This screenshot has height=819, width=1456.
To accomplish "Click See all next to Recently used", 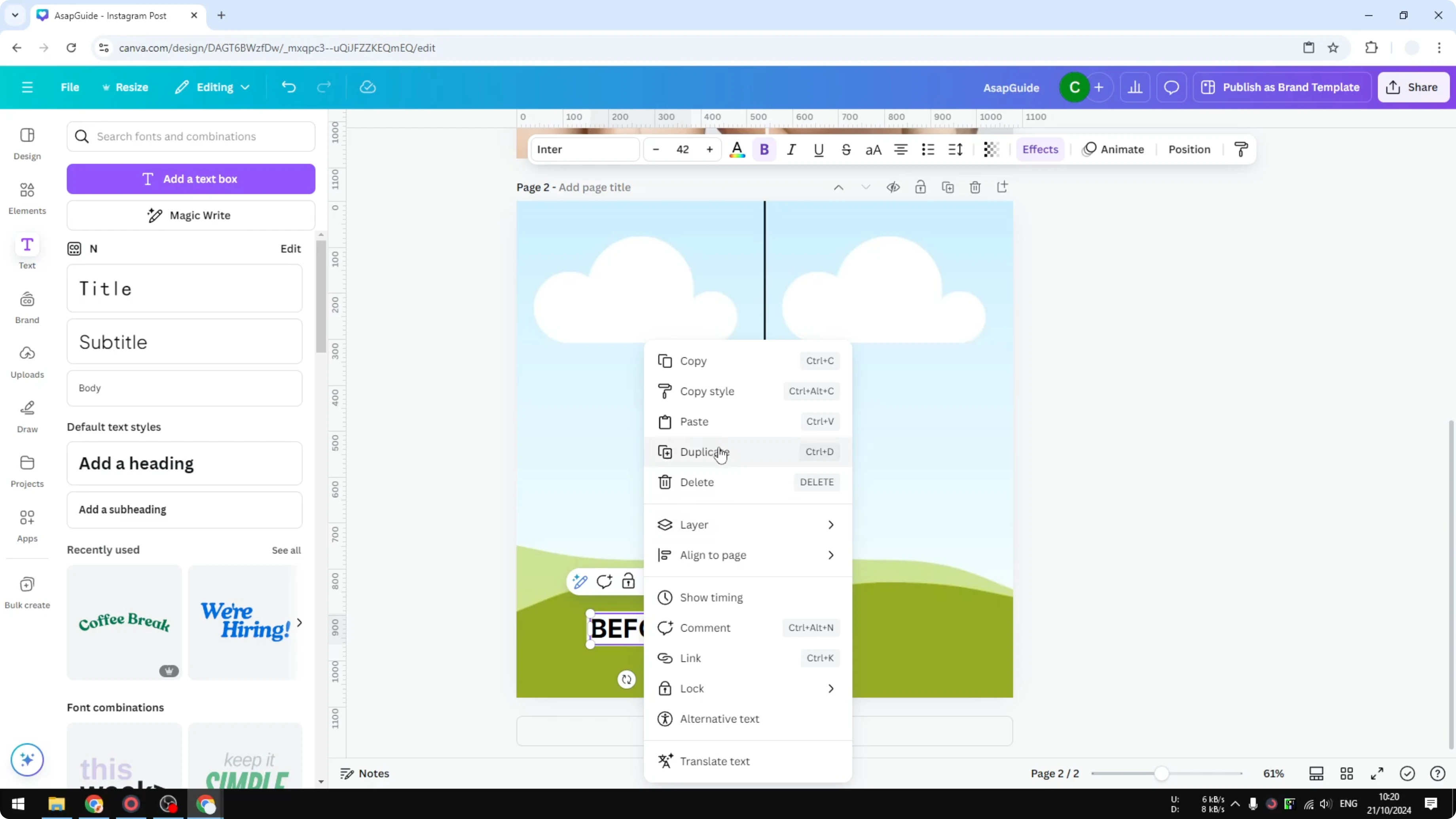I will [286, 550].
